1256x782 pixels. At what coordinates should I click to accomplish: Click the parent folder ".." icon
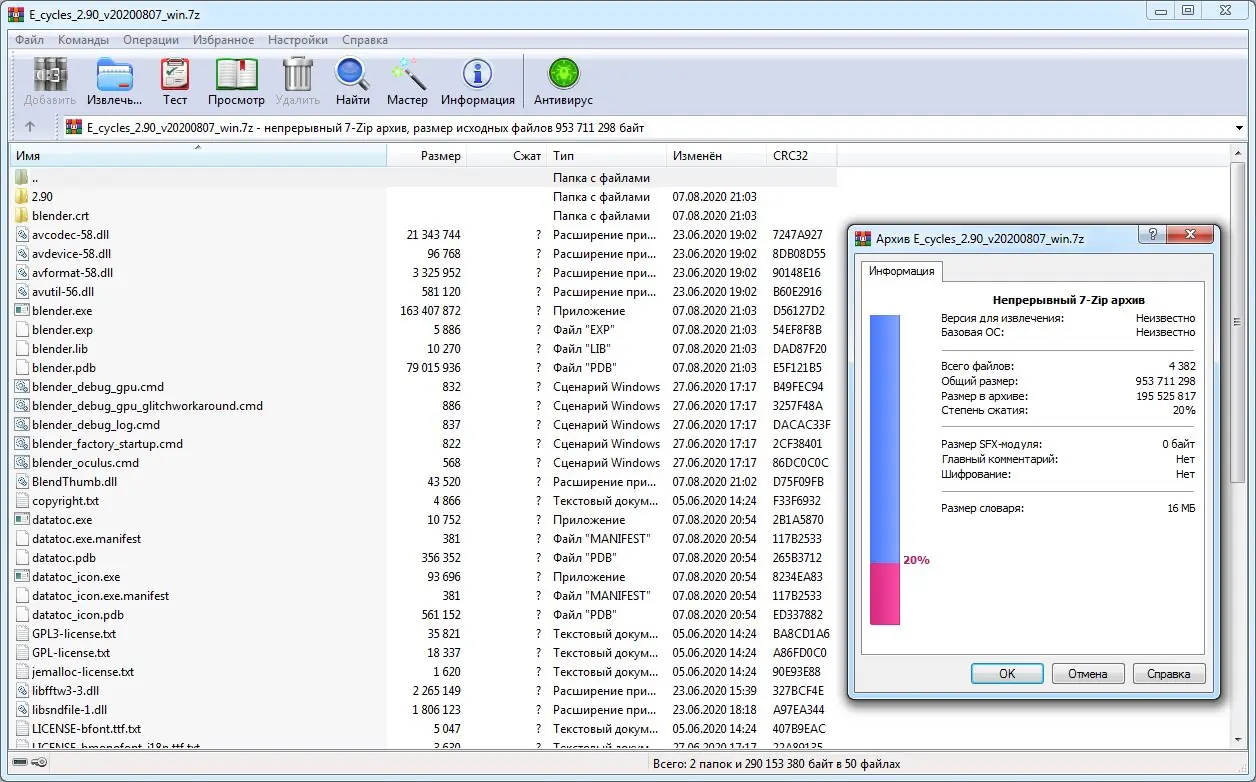point(23,178)
